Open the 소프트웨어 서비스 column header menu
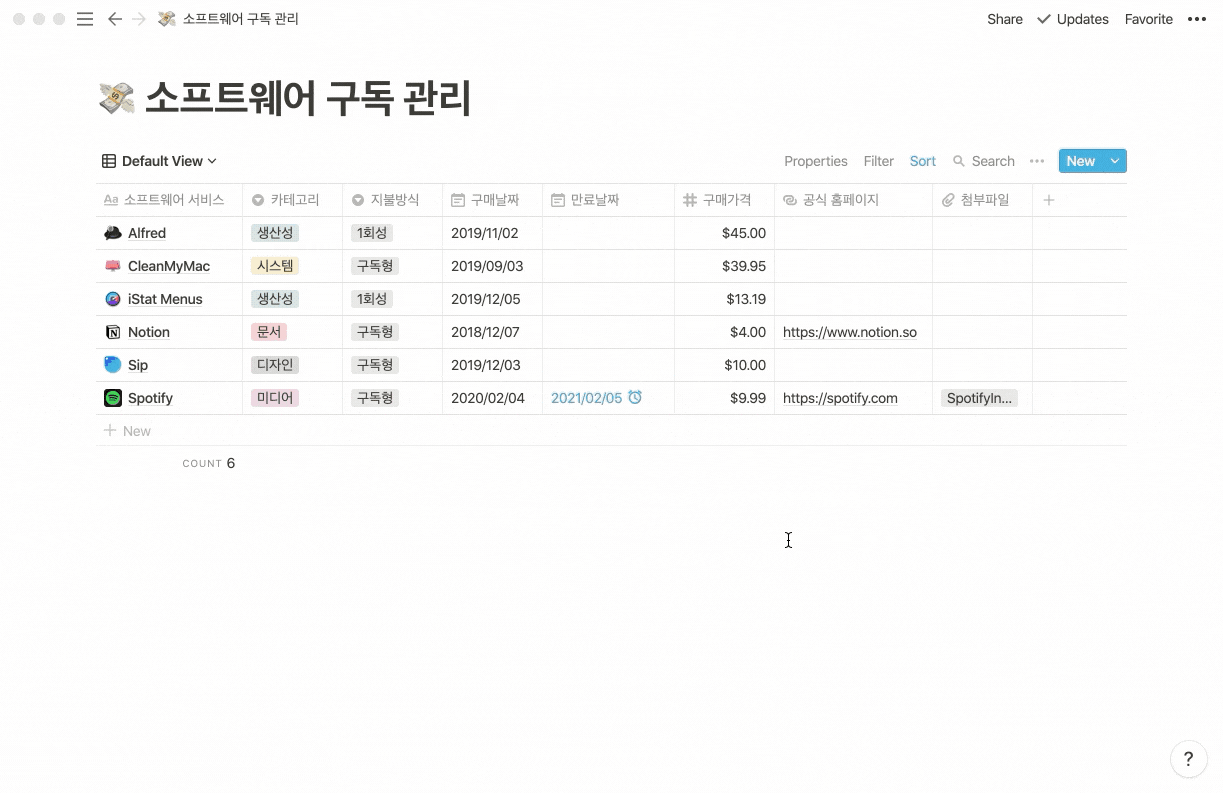Screen dimensions: 1223x793 (x=170, y=200)
